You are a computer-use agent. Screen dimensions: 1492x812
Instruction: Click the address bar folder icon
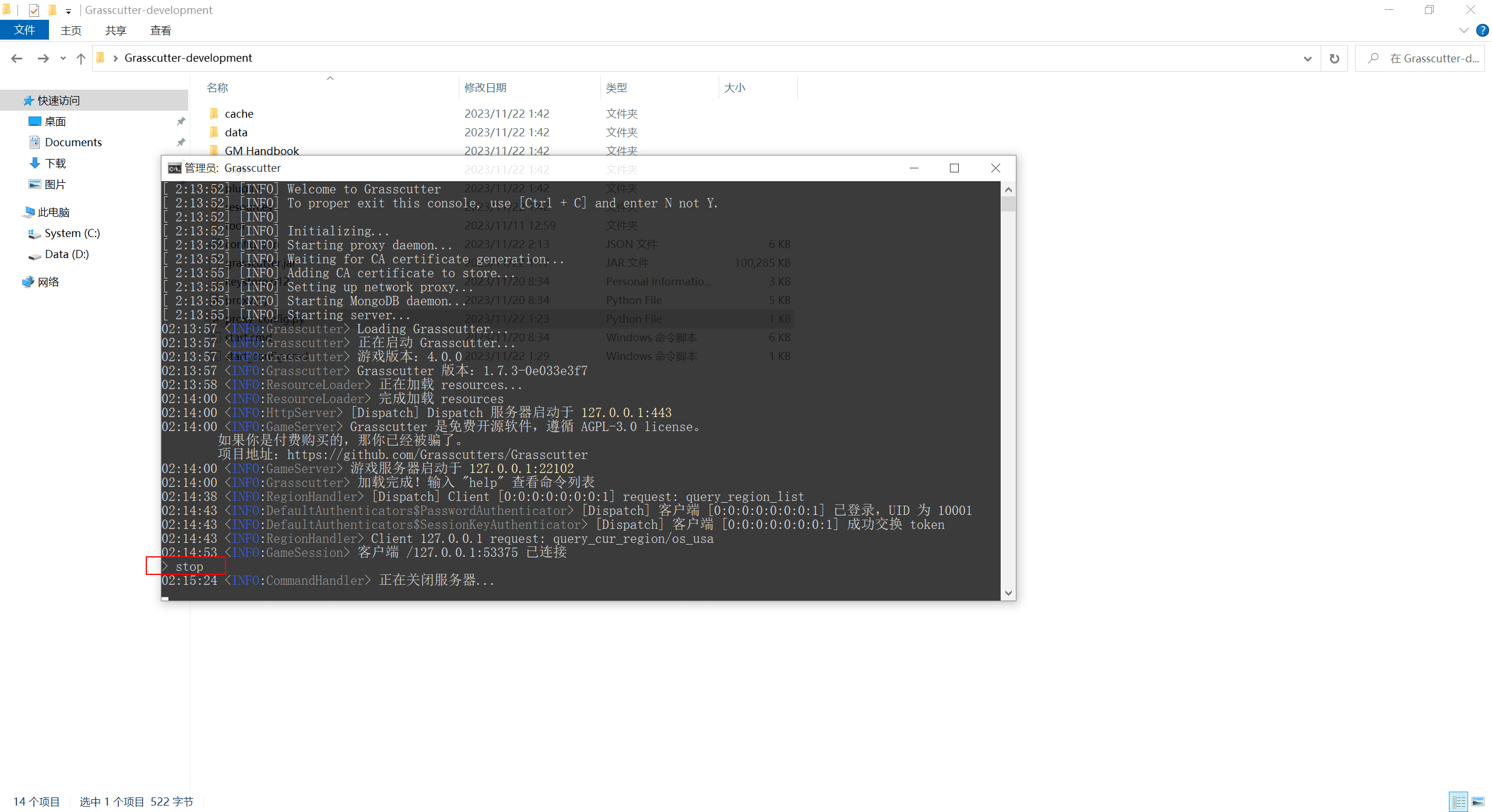pyautogui.click(x=101, y=58)
